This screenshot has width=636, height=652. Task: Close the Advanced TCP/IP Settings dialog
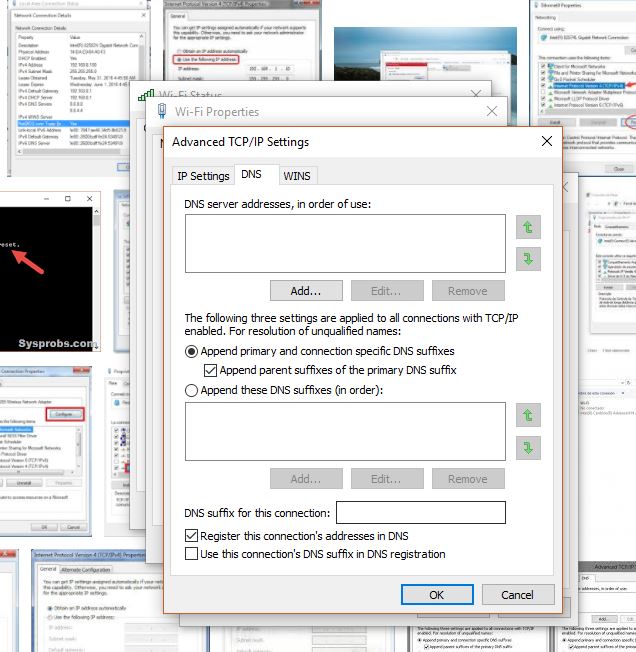tap(547, 141)
